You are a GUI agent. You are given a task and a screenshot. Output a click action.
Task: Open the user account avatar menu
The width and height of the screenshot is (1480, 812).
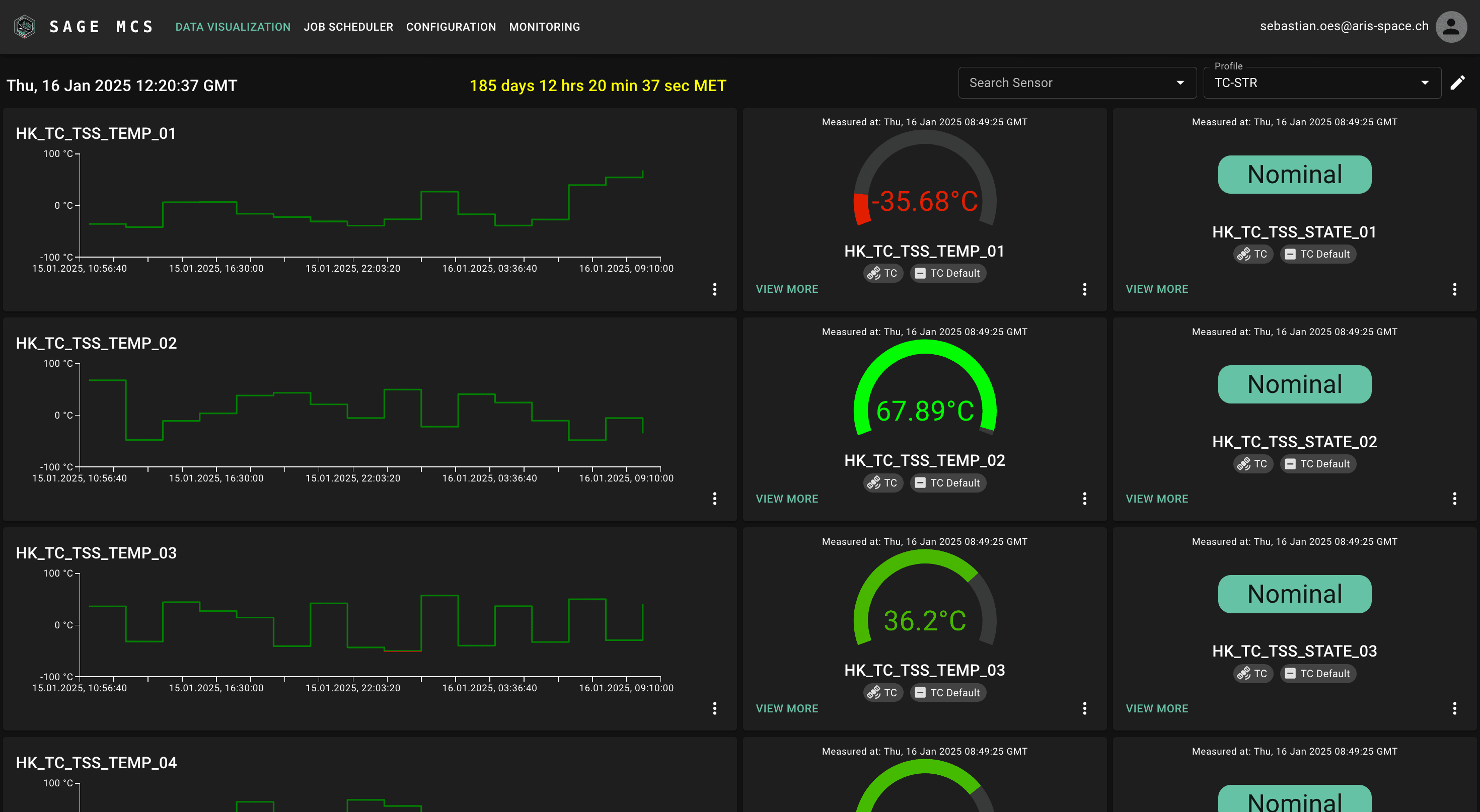point(1451,27)
